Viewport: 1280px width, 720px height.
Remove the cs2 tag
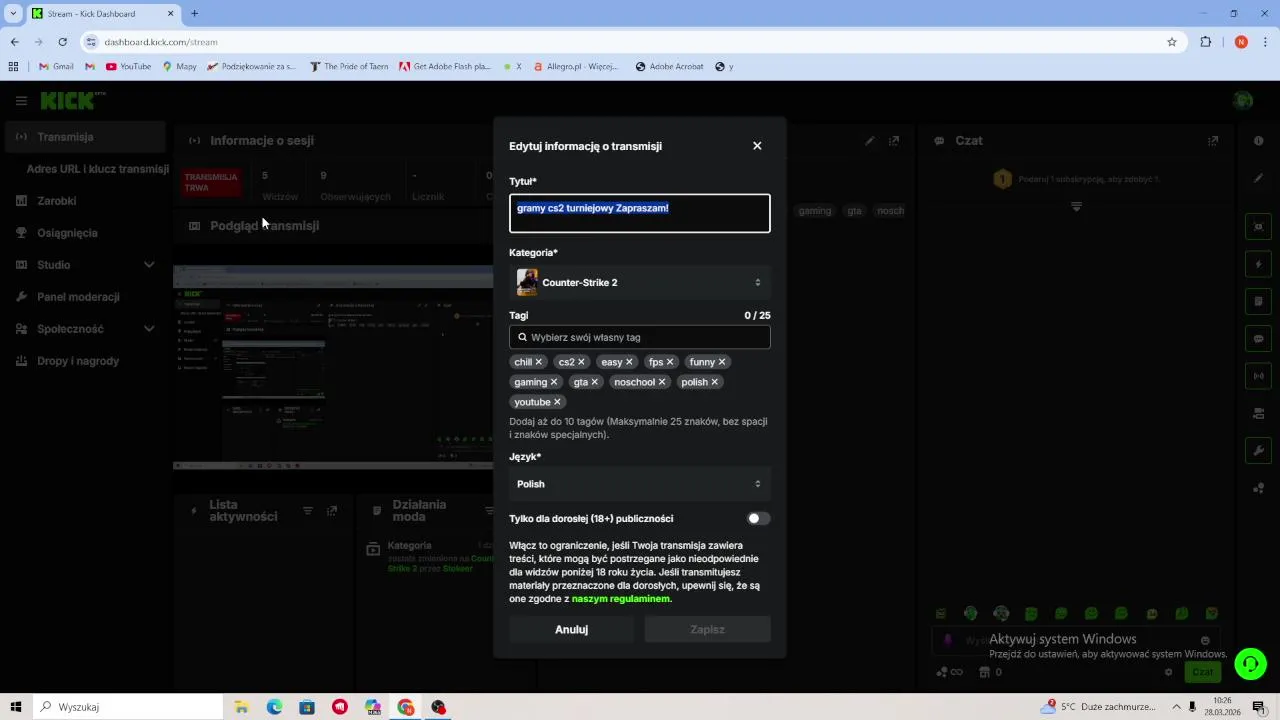point(581,362)
